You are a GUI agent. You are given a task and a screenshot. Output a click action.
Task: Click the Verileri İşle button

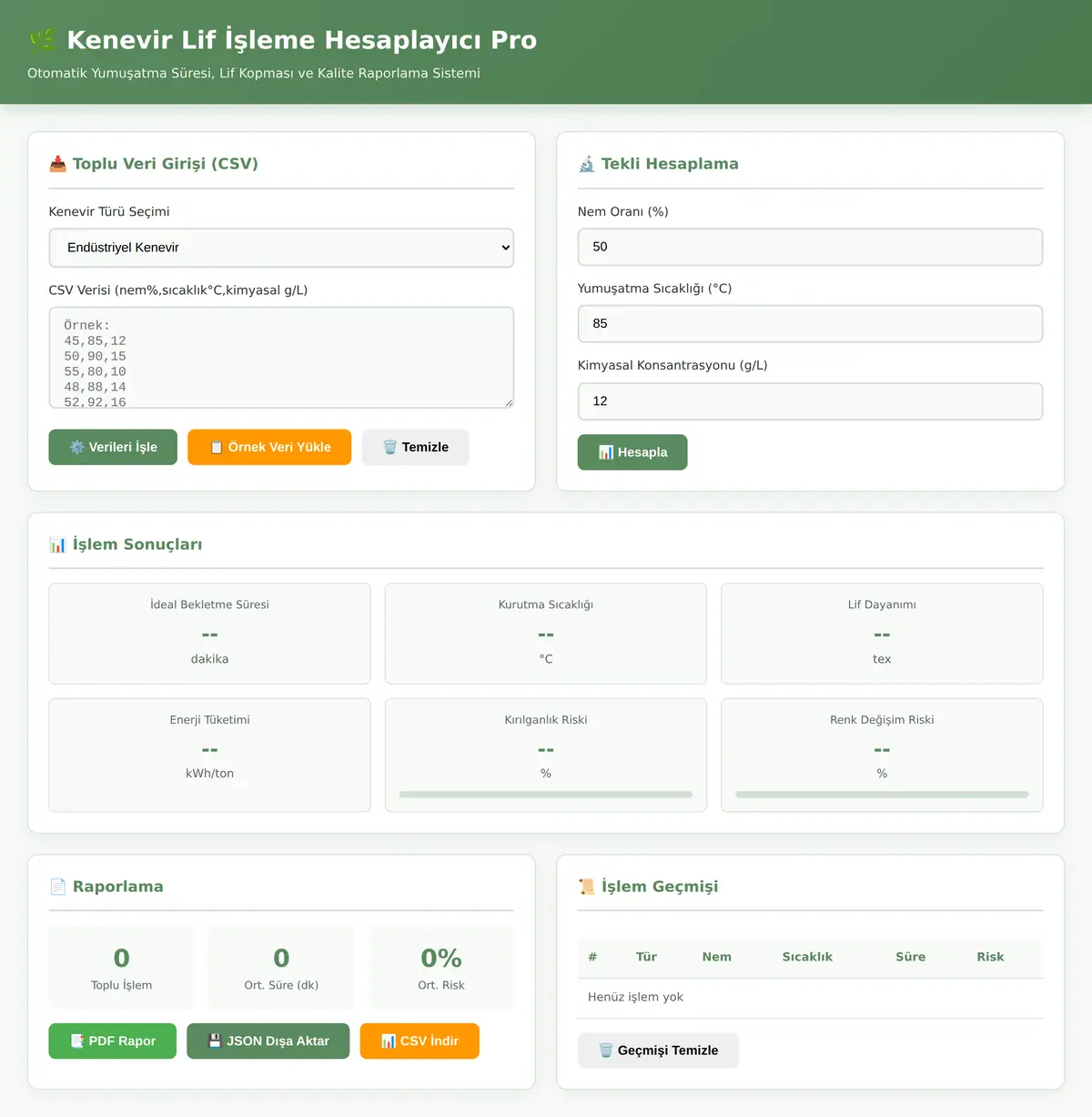[x=113, y=447]
